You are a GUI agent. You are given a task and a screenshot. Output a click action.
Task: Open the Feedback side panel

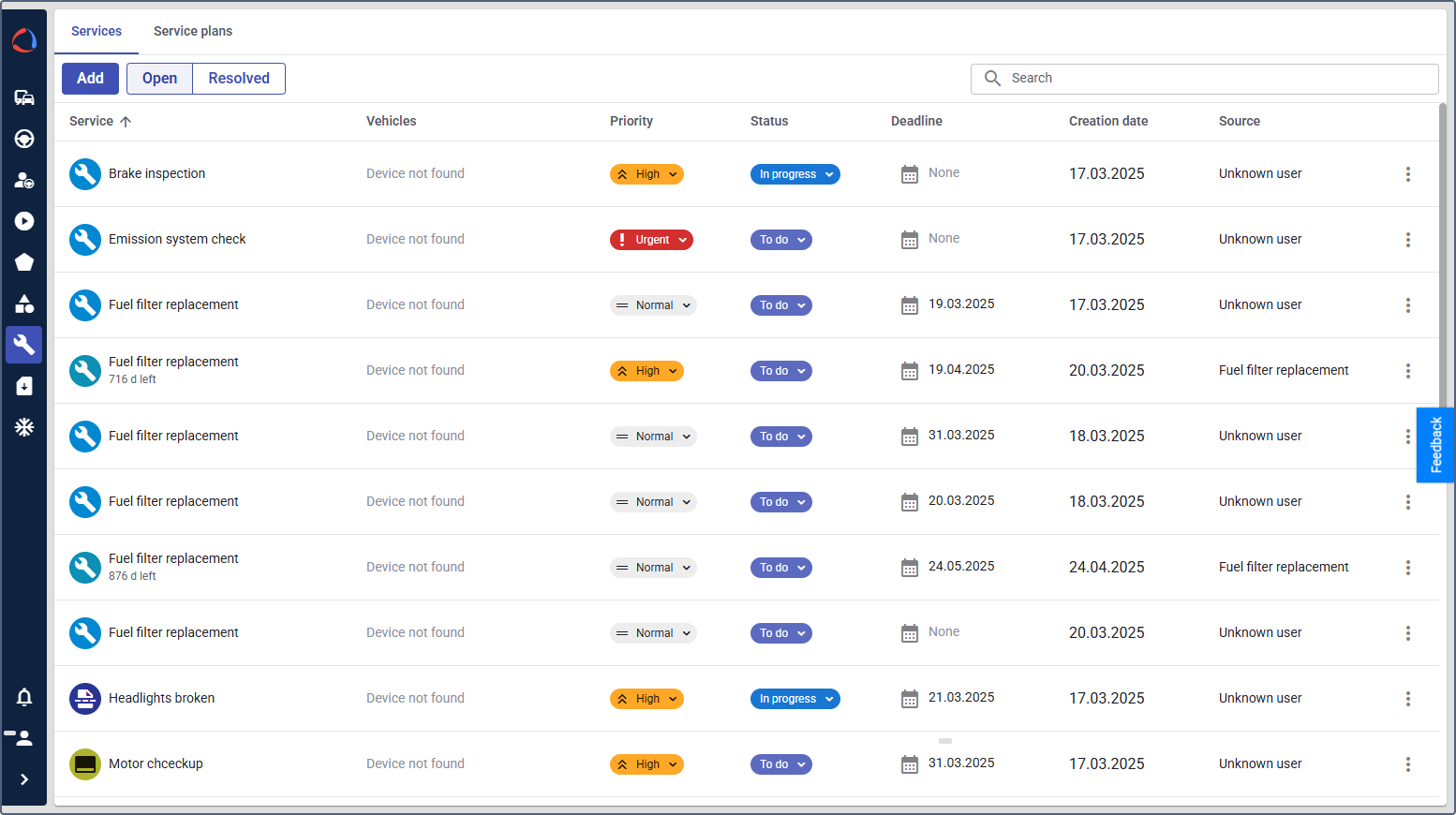1434,445
